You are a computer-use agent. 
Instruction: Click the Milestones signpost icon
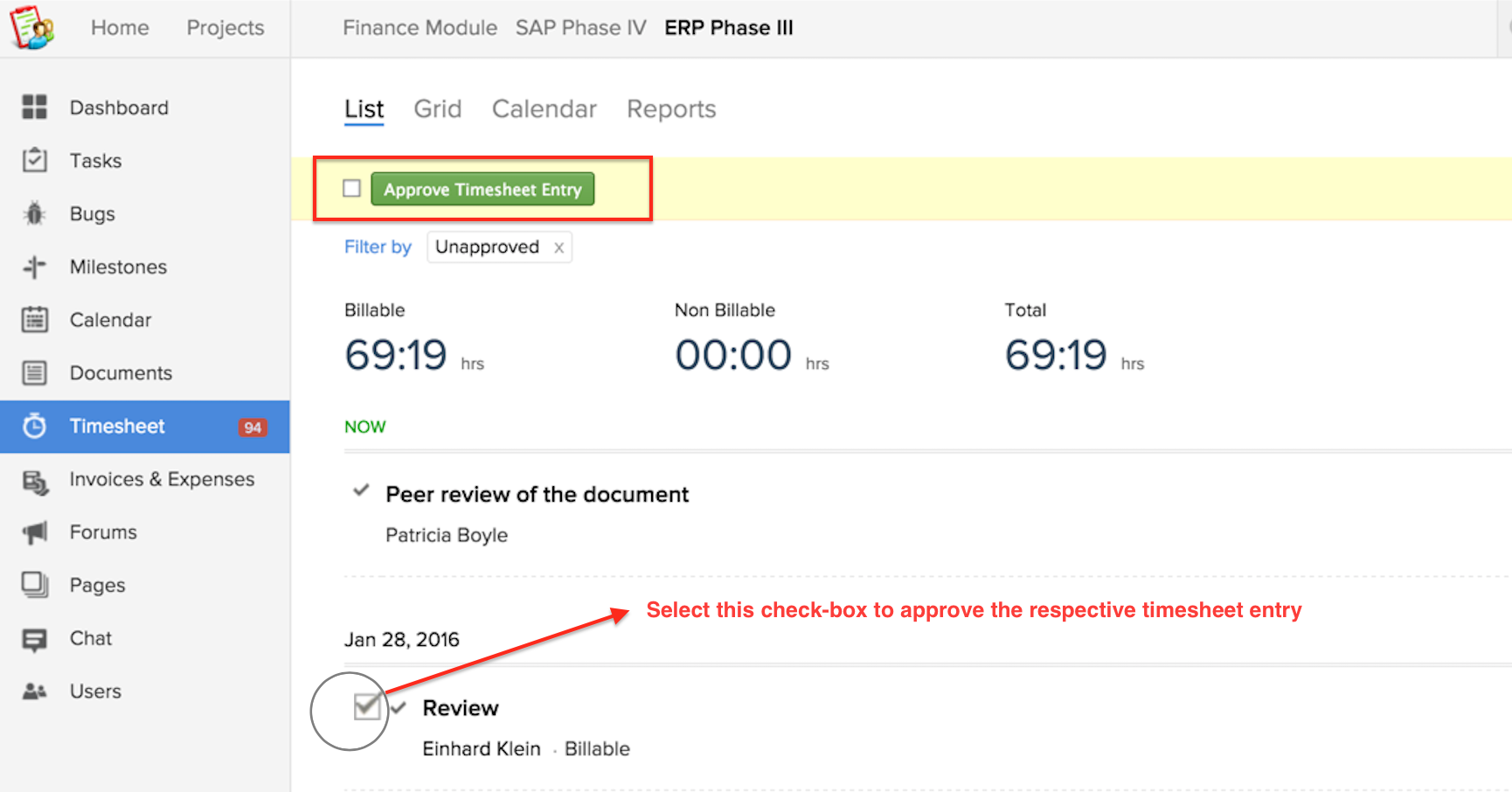click(x=35, y=267)
